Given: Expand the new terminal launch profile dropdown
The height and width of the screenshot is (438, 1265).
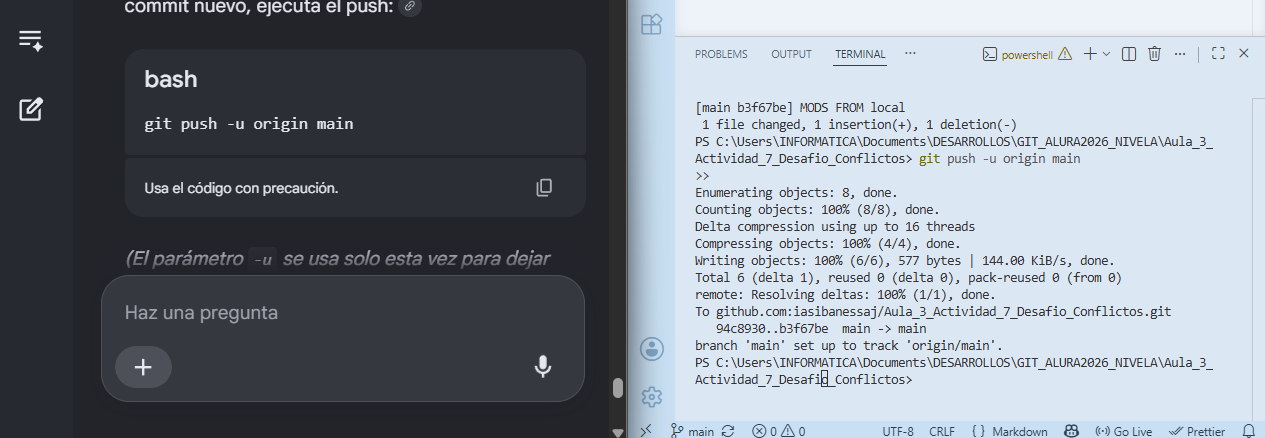Looking at the screenshot, I should click(x=1106, y=54).
